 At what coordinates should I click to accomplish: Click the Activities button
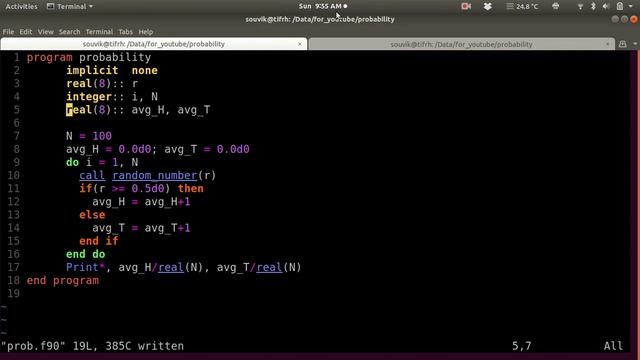[x=21, y=6]
